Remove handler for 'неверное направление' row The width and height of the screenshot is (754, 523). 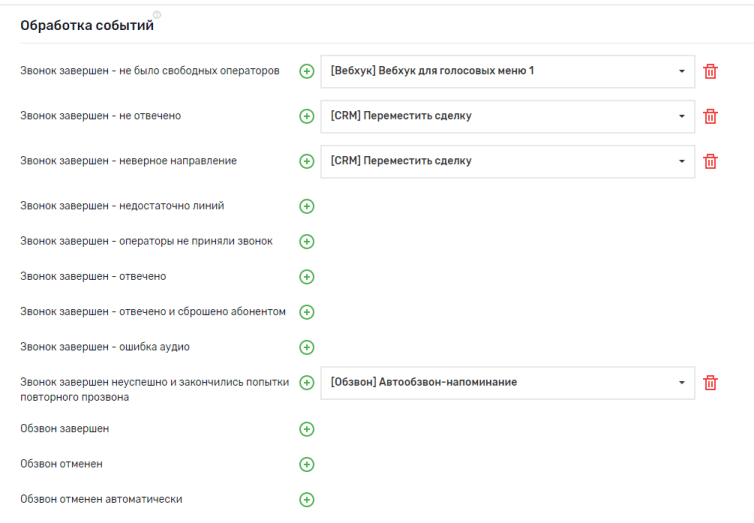(x=711, y=161)
